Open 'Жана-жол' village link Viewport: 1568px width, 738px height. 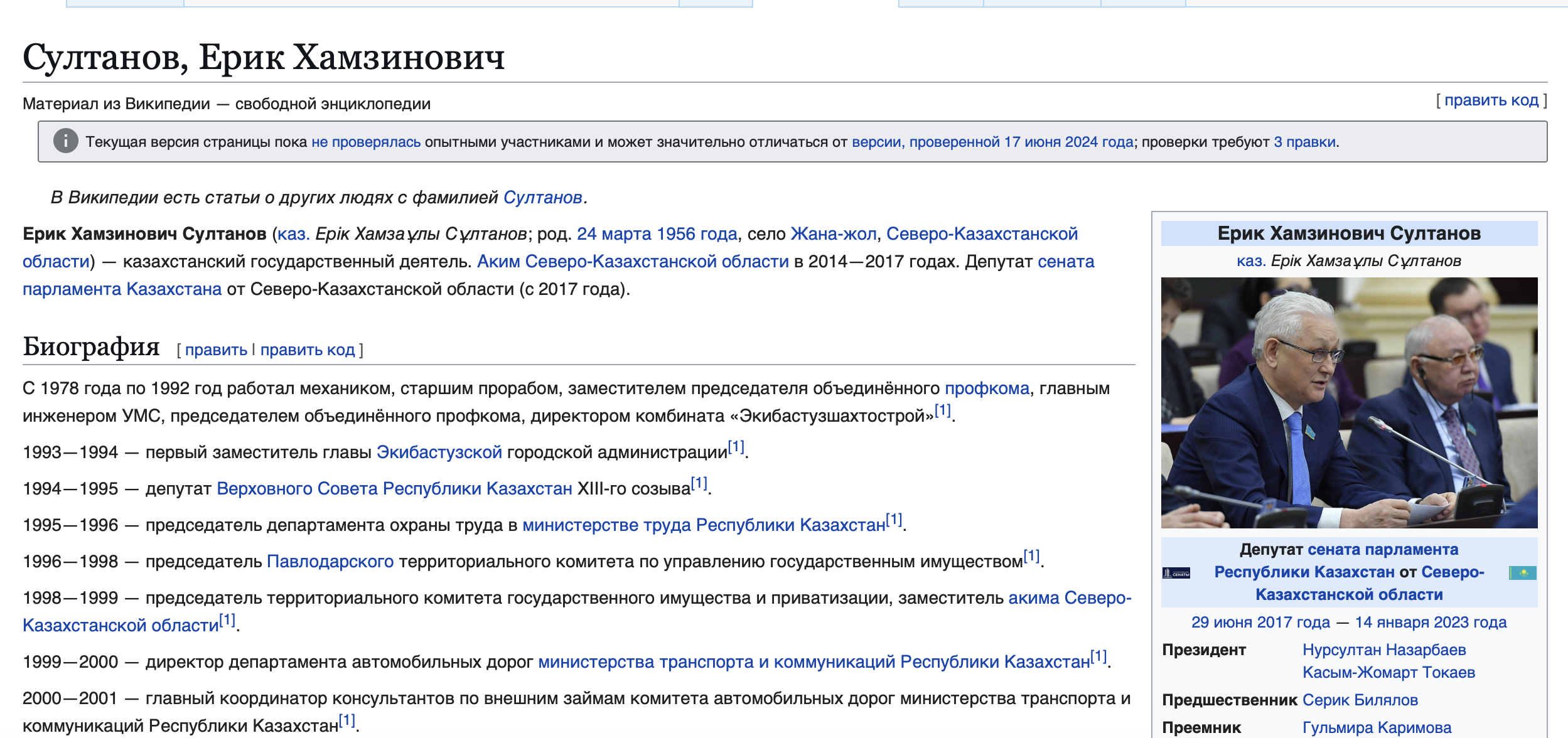833,234
